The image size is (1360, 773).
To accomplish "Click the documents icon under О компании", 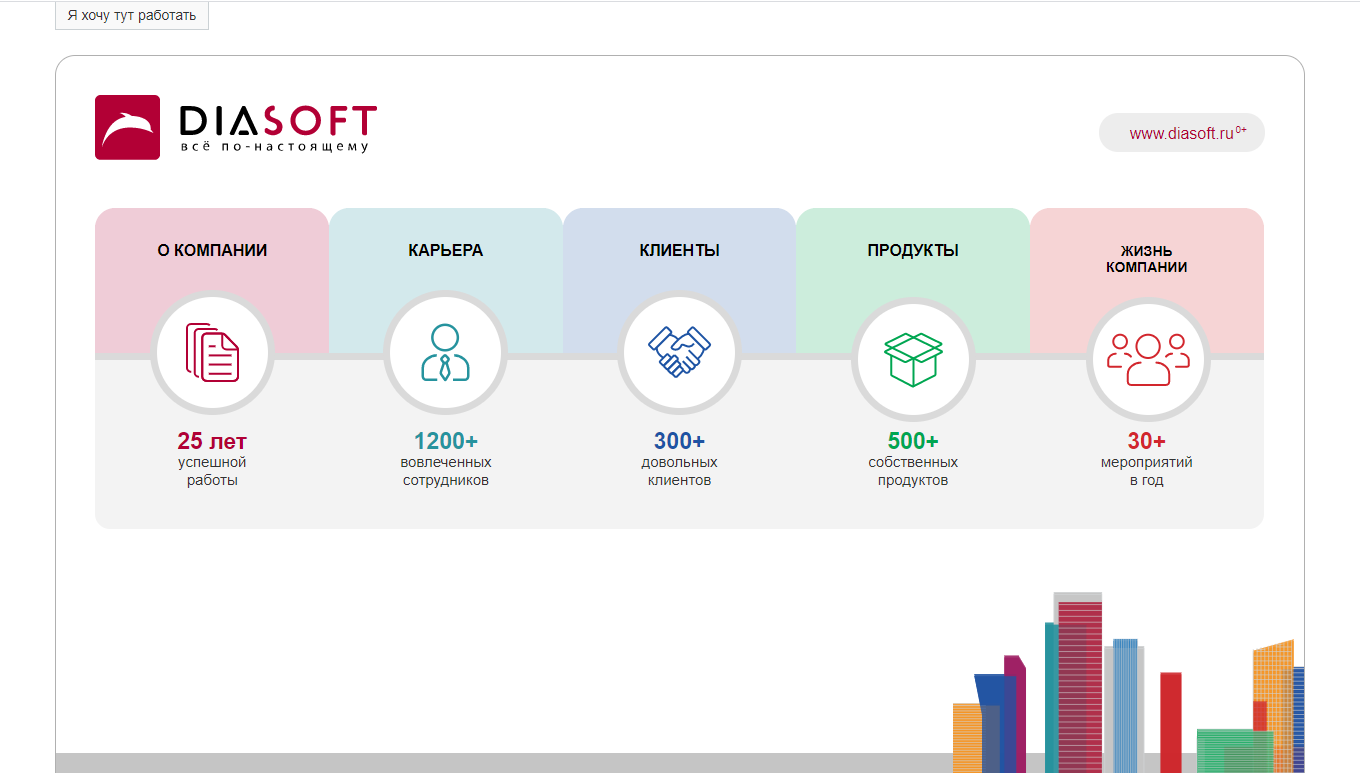I will click(x=212, y=352).
